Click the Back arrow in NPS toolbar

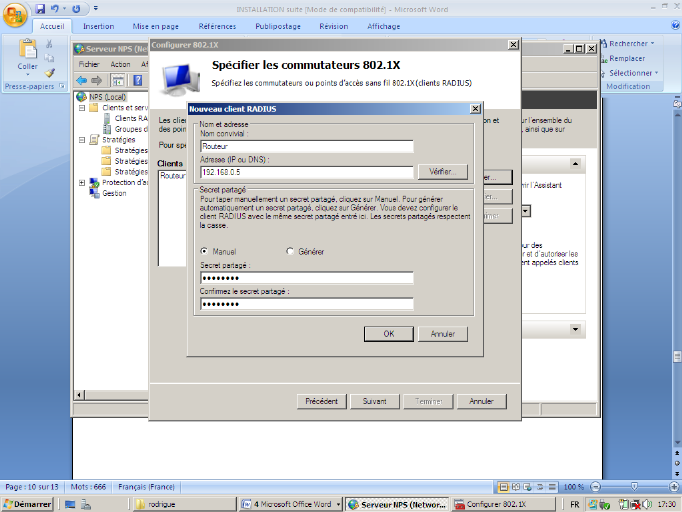tap(82, 80)
